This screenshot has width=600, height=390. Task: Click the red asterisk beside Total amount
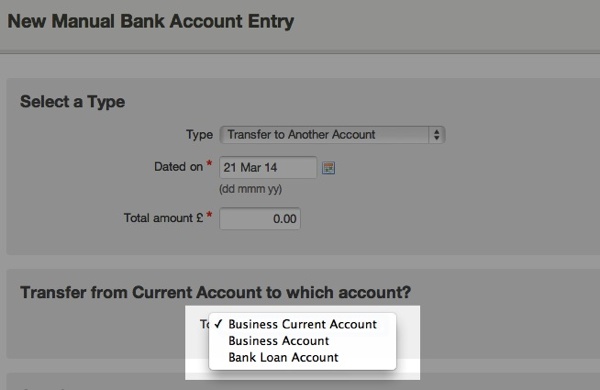coord(209,215)
